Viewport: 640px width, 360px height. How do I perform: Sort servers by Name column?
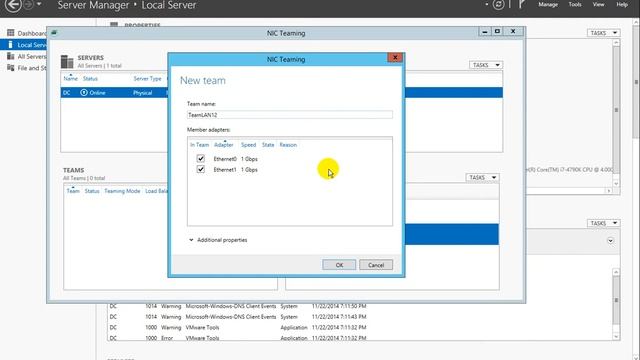[x=71, y=78]
